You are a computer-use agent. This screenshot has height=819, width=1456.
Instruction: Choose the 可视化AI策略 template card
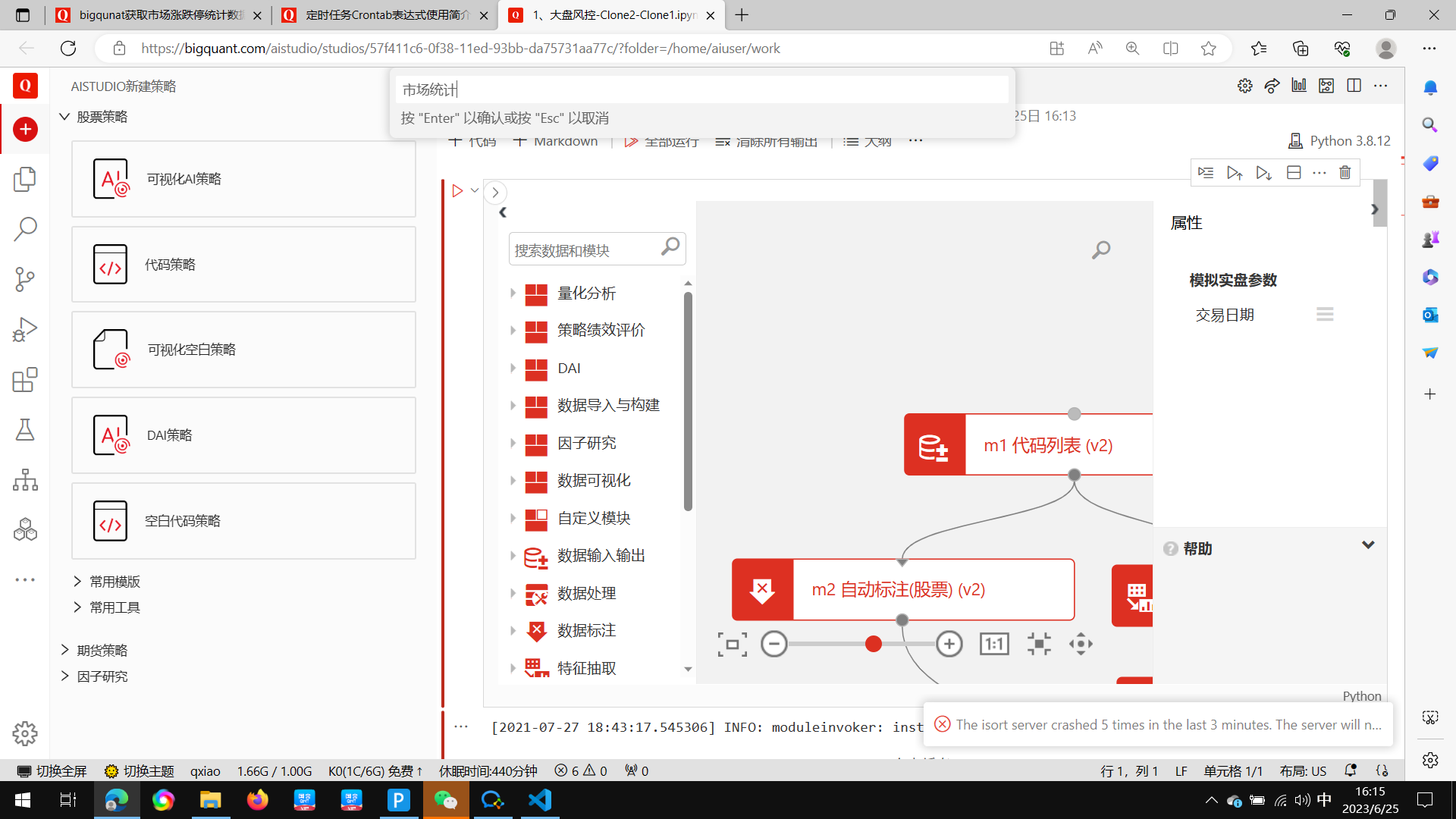(243, 179)
